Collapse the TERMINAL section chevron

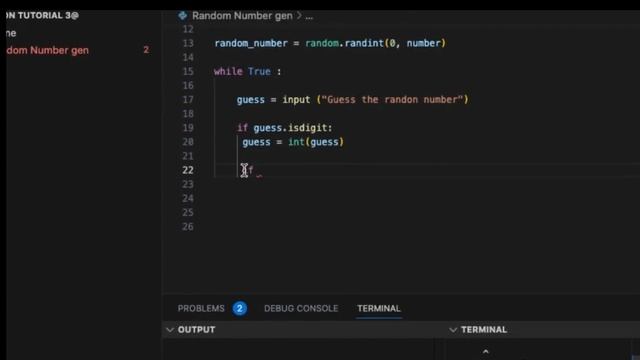(x=453, y=329)
